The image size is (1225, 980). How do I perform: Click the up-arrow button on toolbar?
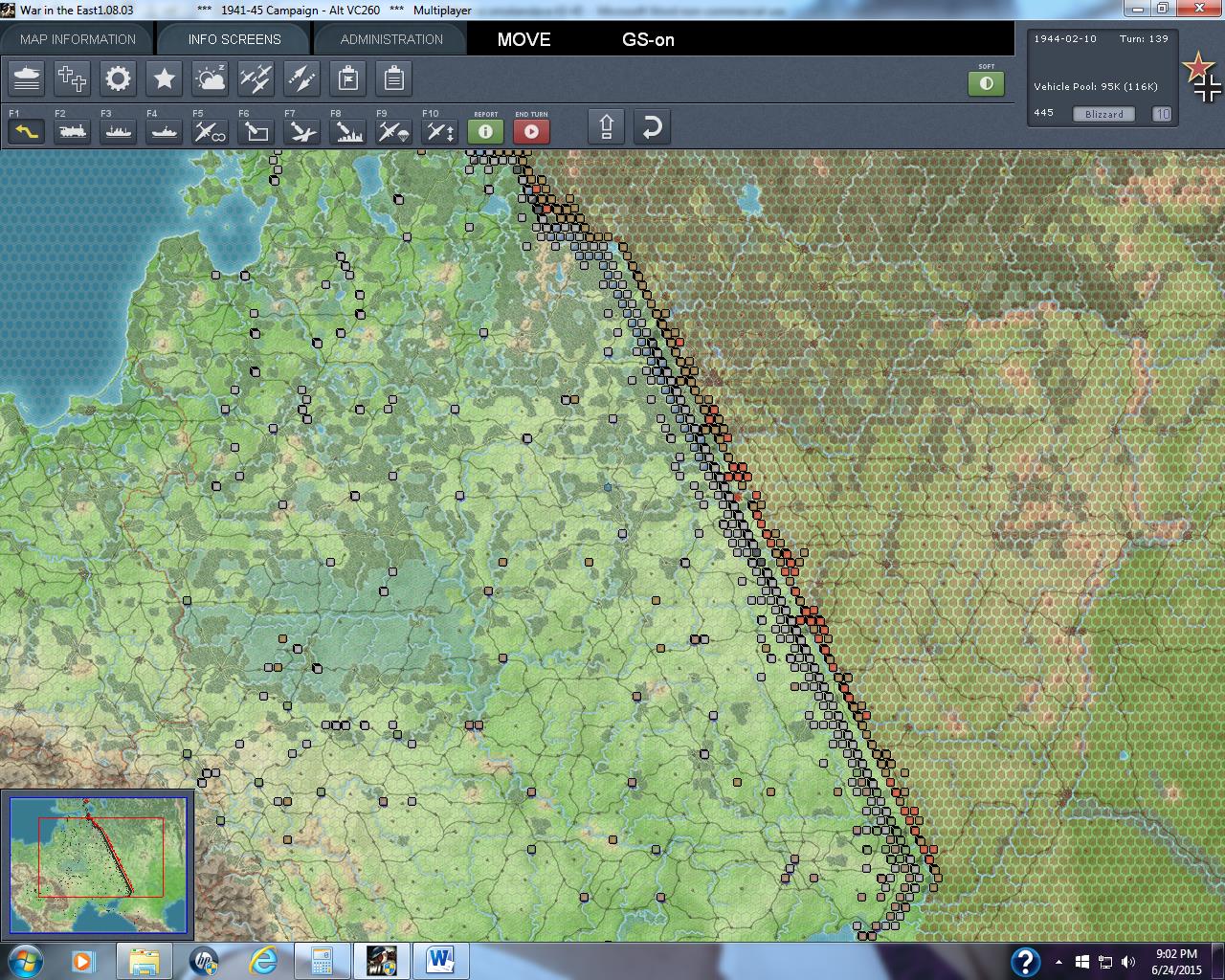pos(607,127)
